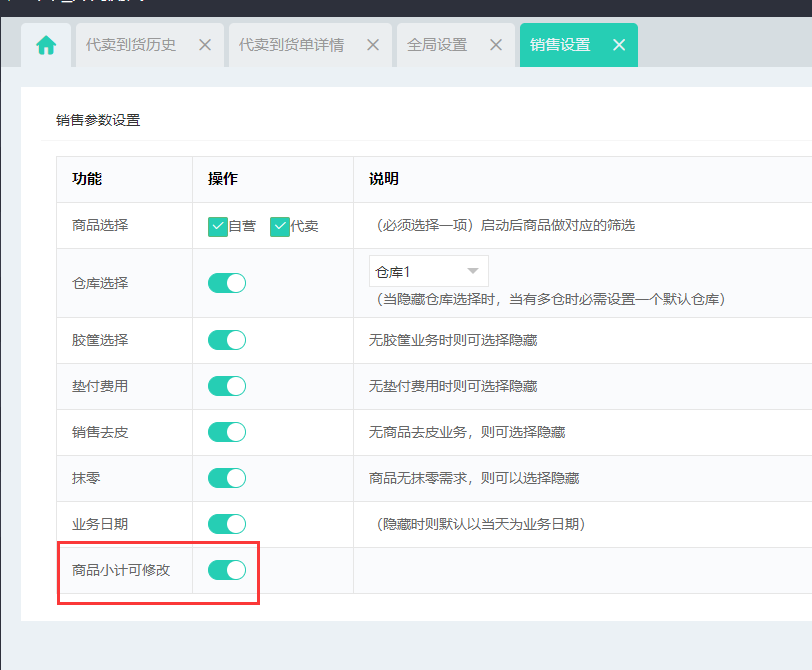812x670 pixels.
Task: Switch to 代卖到货单详情 tab
Action: point(291,45)
